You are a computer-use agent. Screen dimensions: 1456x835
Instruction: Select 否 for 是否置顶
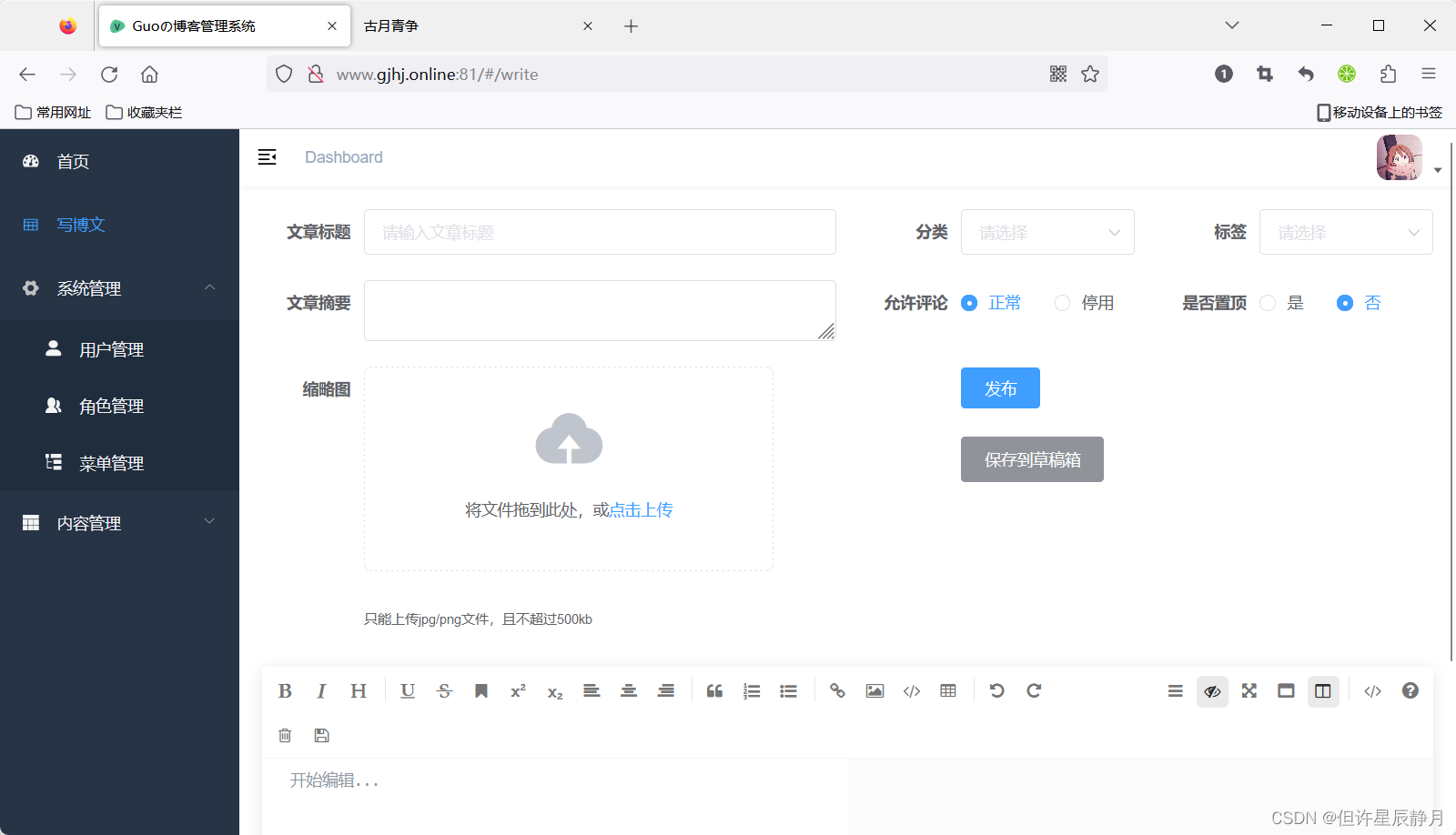tap(1359, 303)
